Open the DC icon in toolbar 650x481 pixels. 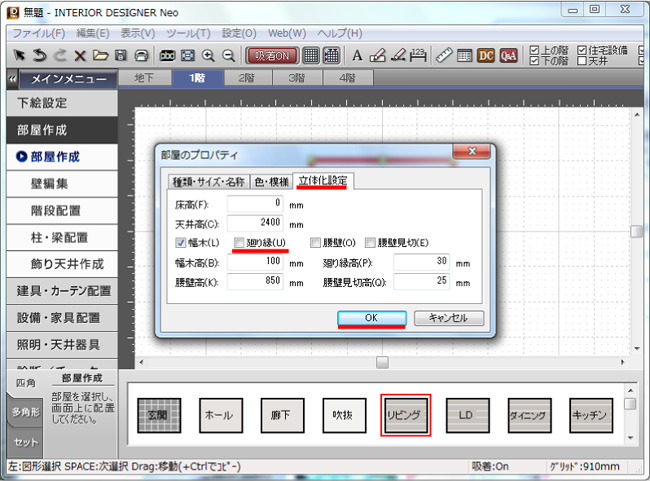(x=487, y=55)
